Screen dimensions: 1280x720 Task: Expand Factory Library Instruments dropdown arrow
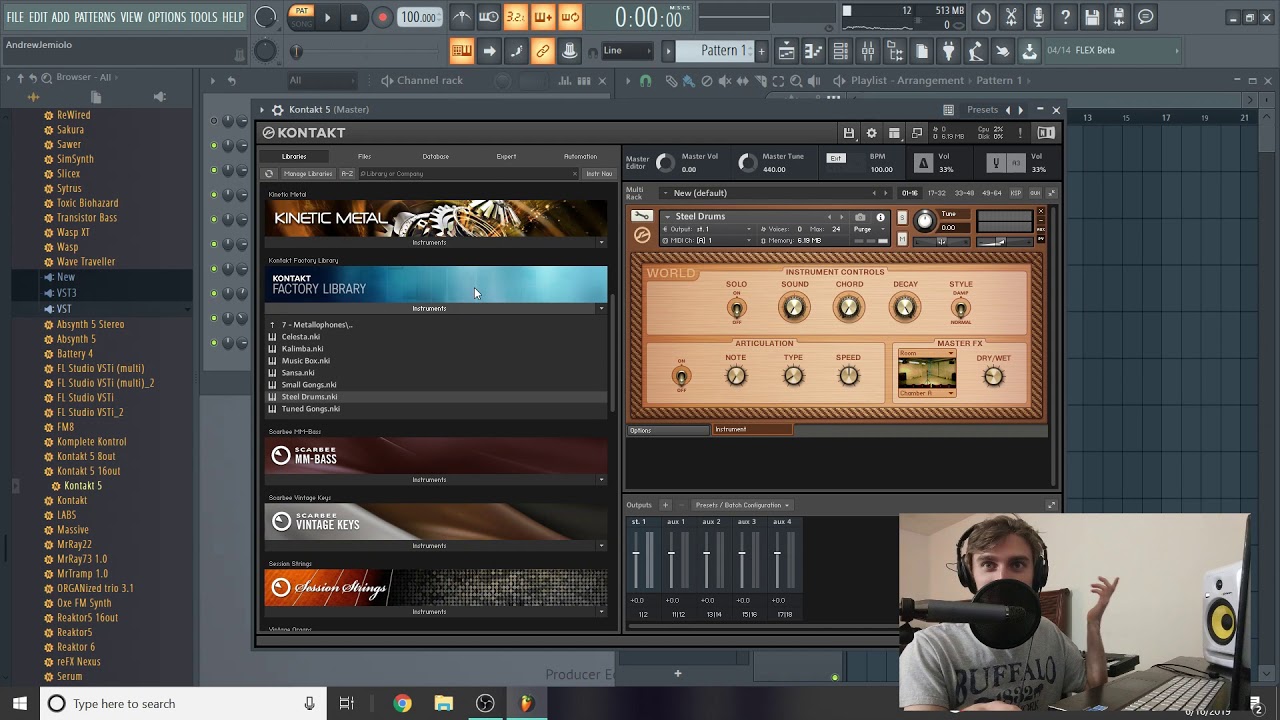[x=601, y=308]
